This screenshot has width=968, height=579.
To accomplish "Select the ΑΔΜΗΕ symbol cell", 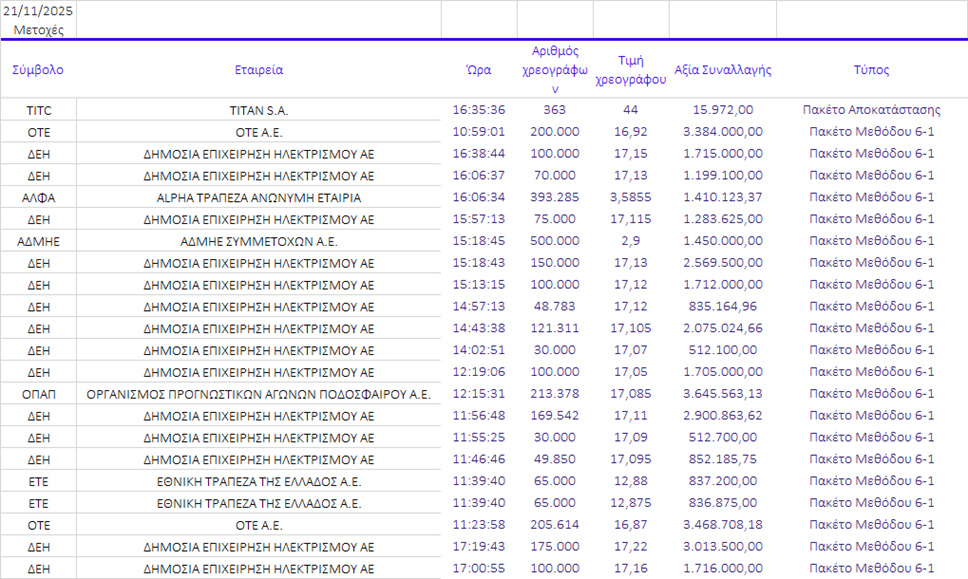I will (x=38, y=241).
